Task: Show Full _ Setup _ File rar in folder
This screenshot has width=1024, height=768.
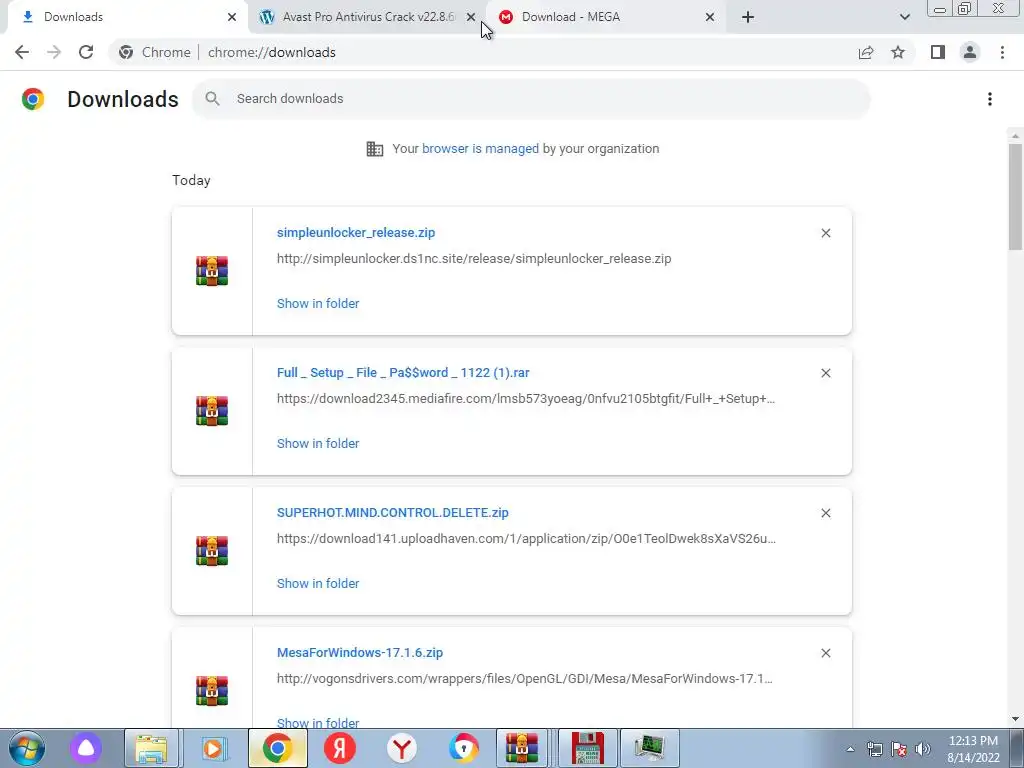Action: [317, 443]
